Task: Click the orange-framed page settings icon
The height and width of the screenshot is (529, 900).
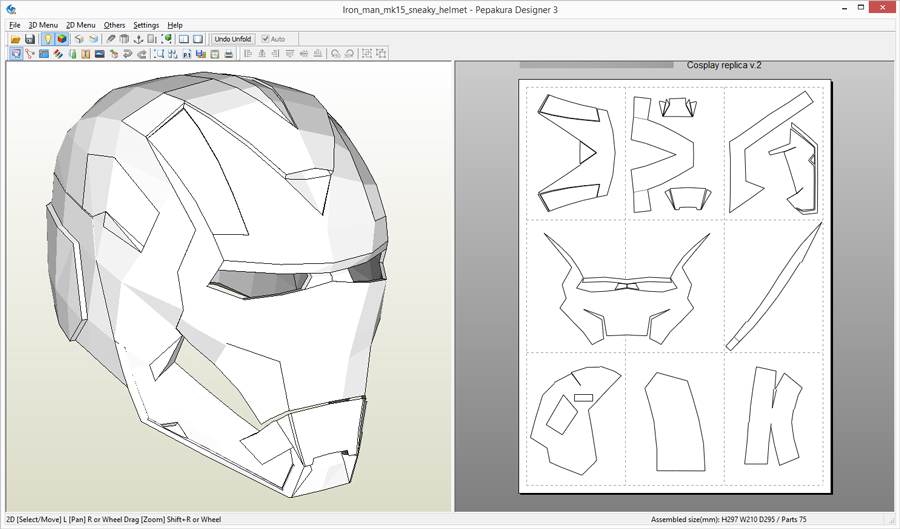Action: (x=215, y=54)
